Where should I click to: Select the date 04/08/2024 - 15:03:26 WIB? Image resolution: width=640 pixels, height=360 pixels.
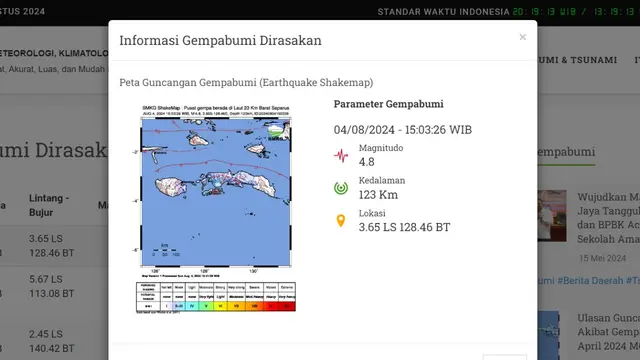(x=403, y=130)
